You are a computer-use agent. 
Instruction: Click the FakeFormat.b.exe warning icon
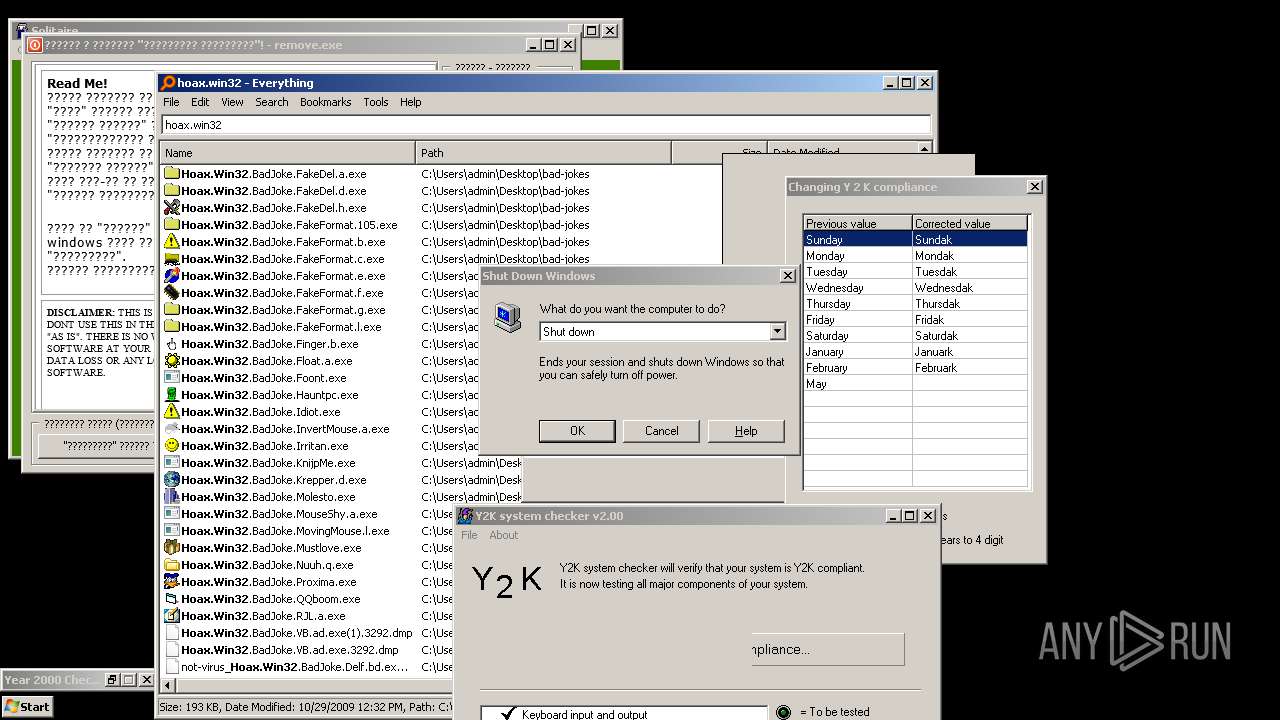(171, 242)
